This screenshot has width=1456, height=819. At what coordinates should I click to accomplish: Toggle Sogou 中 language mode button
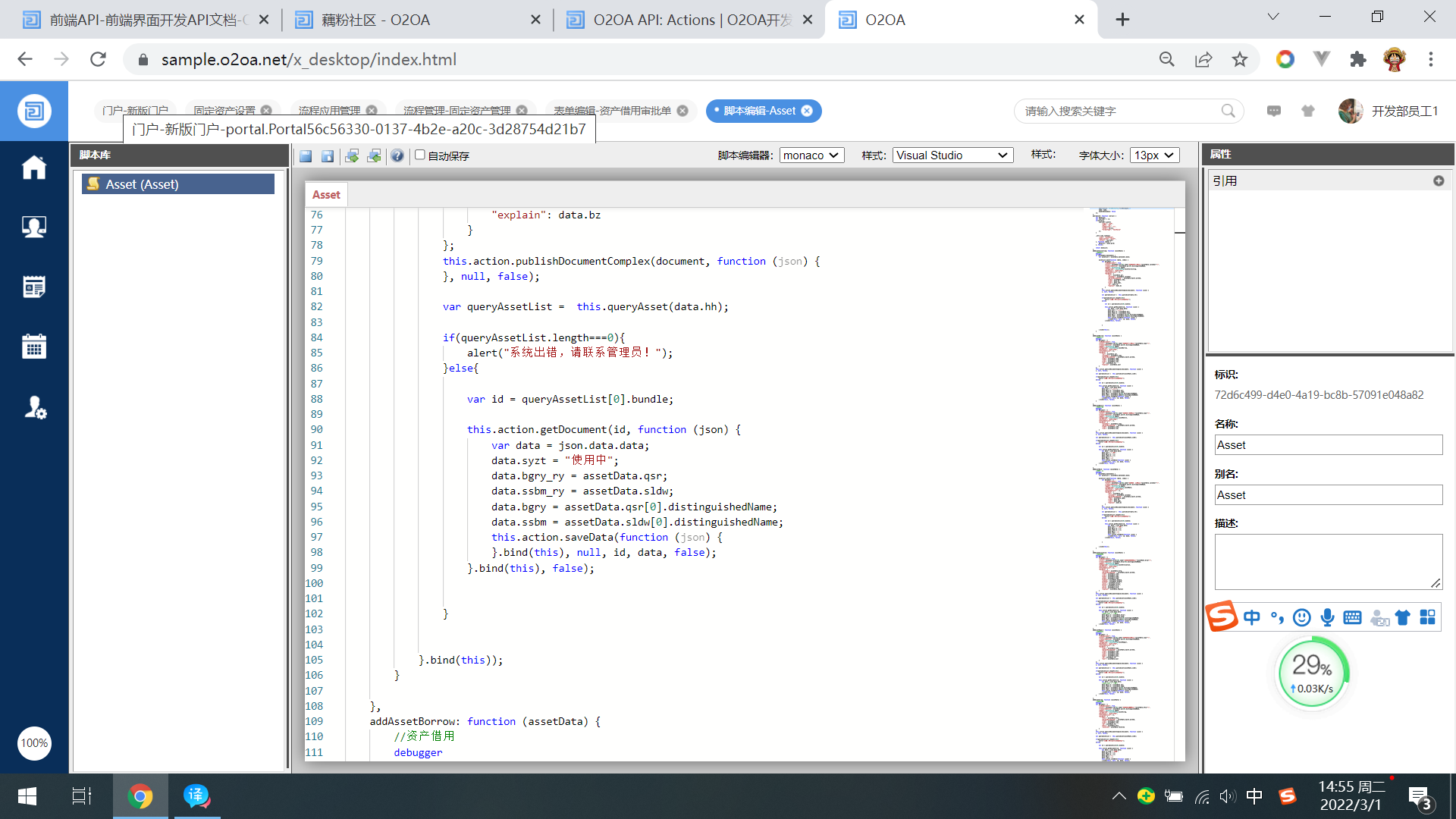pyautogui.click(x=1252, y=617)
